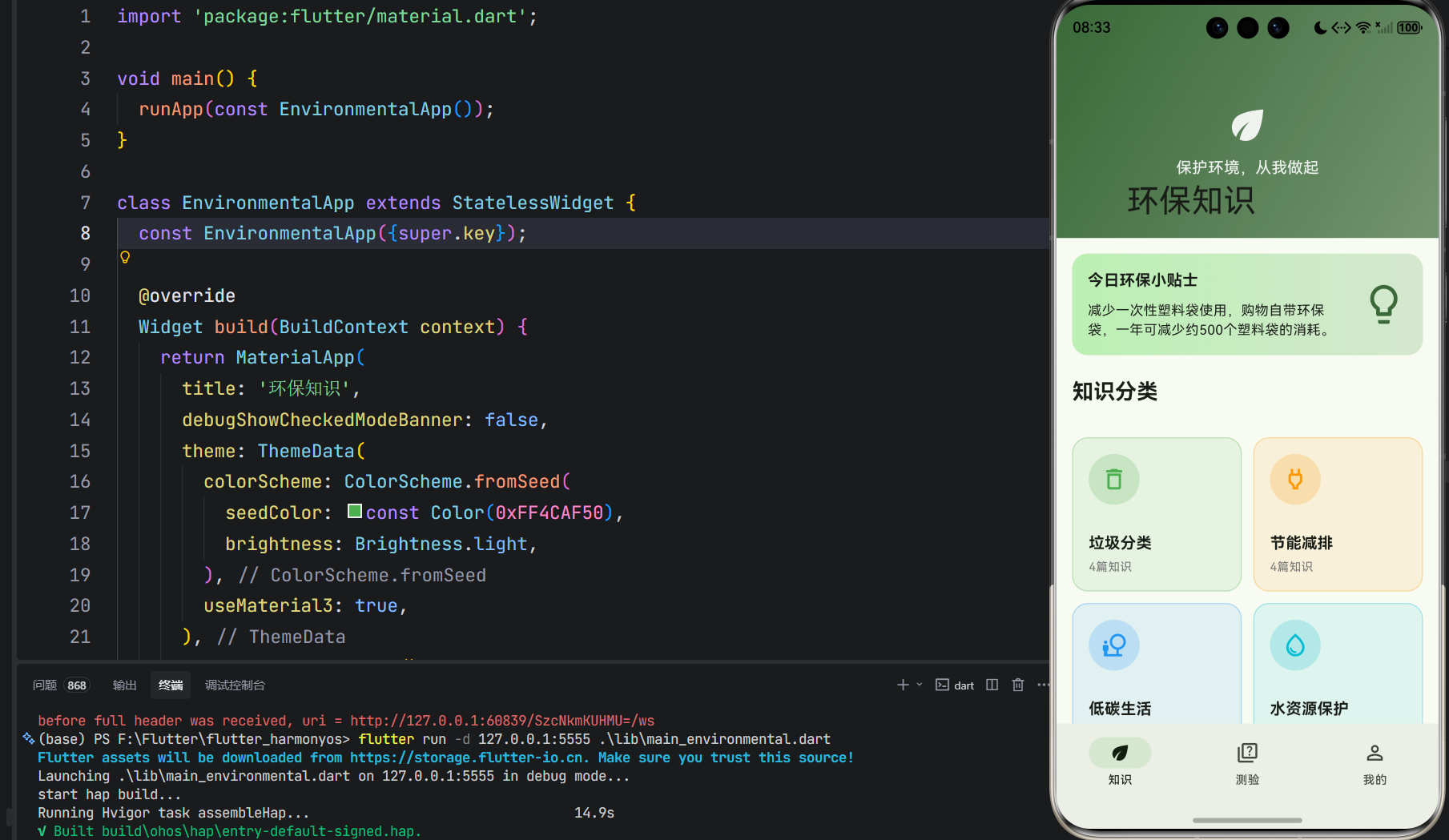1449x840 pixels.
Task: Click the websocket URI link in the terminal
Action: [502, 721]
